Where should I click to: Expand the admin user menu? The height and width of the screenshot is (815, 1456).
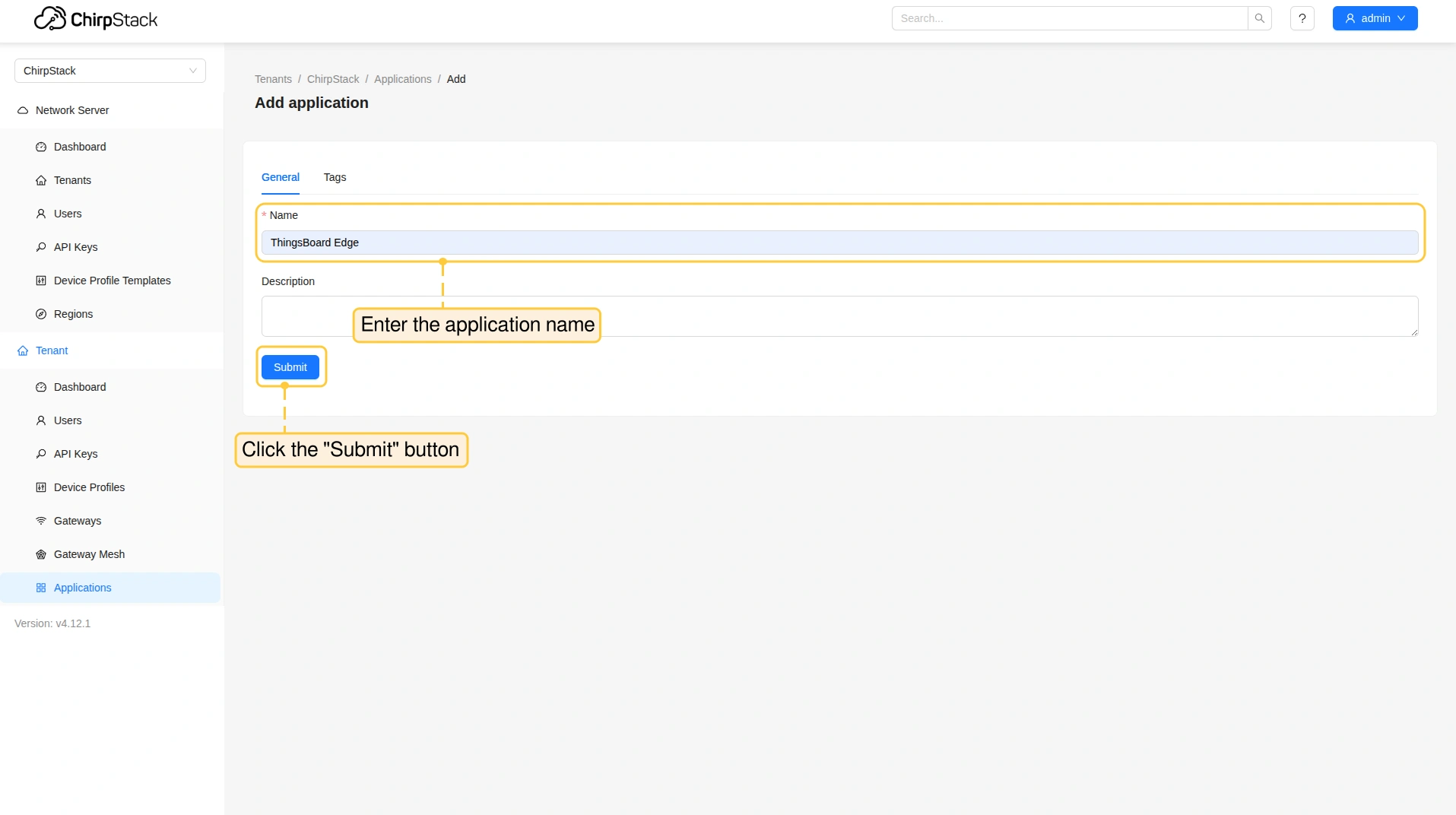pyautogui.click(x=1374, y=18)
